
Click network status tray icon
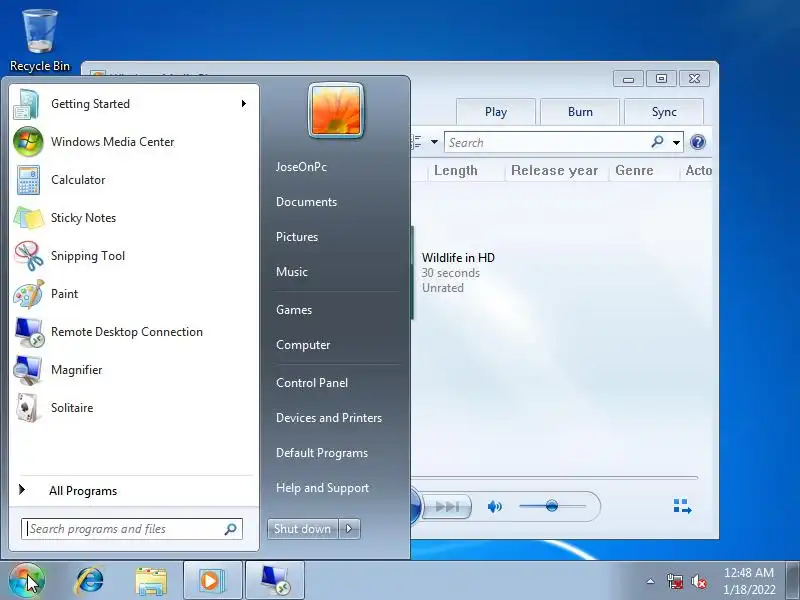click(675, 581)
